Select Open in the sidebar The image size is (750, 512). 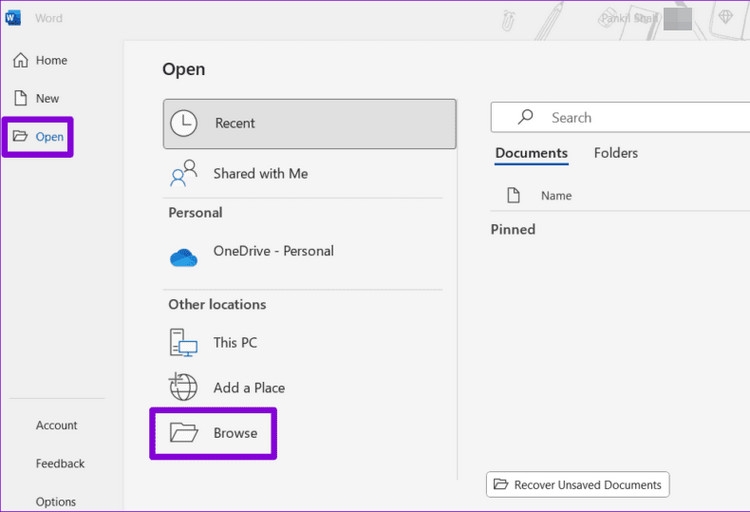point(38,137)
